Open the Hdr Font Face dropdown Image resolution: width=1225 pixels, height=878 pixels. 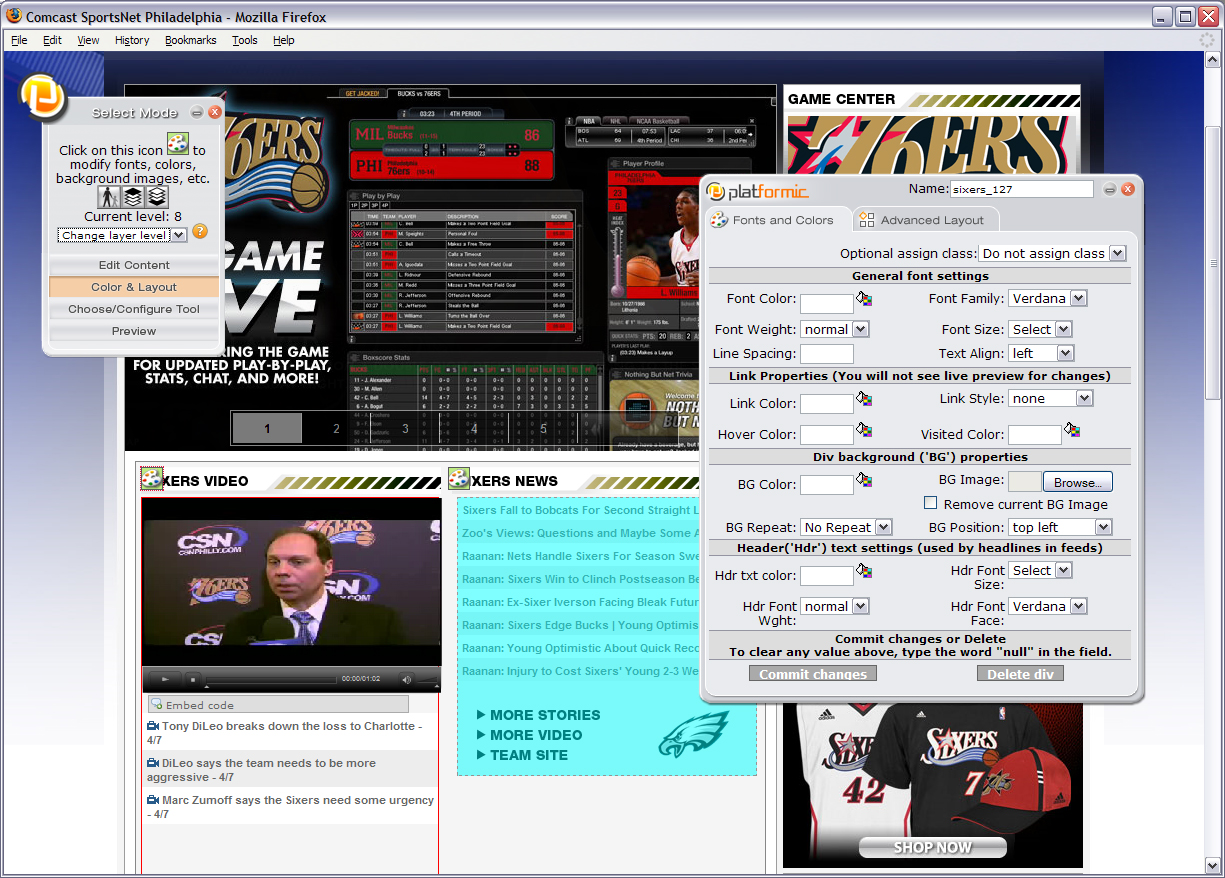point(1047,606)
